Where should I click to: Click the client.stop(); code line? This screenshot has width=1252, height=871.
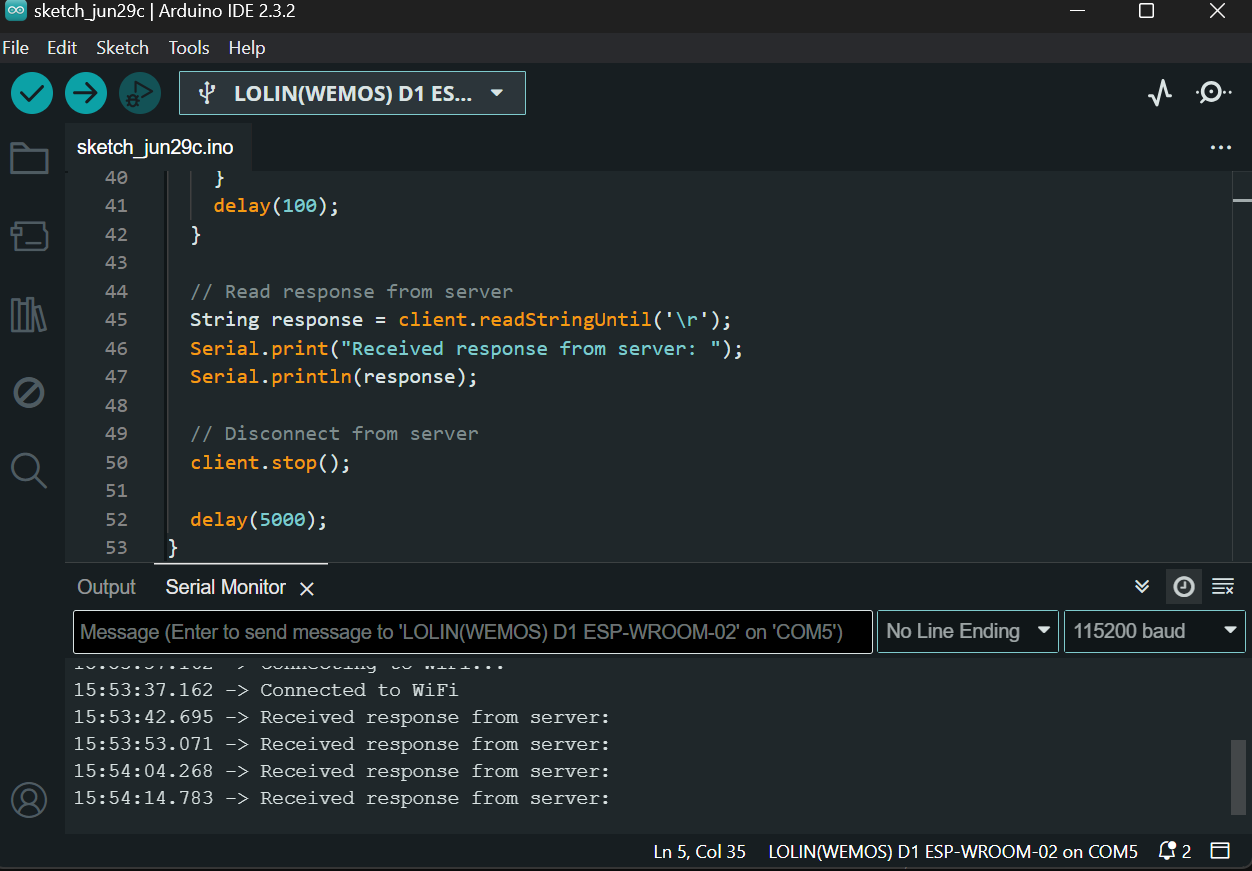point(270,462)
